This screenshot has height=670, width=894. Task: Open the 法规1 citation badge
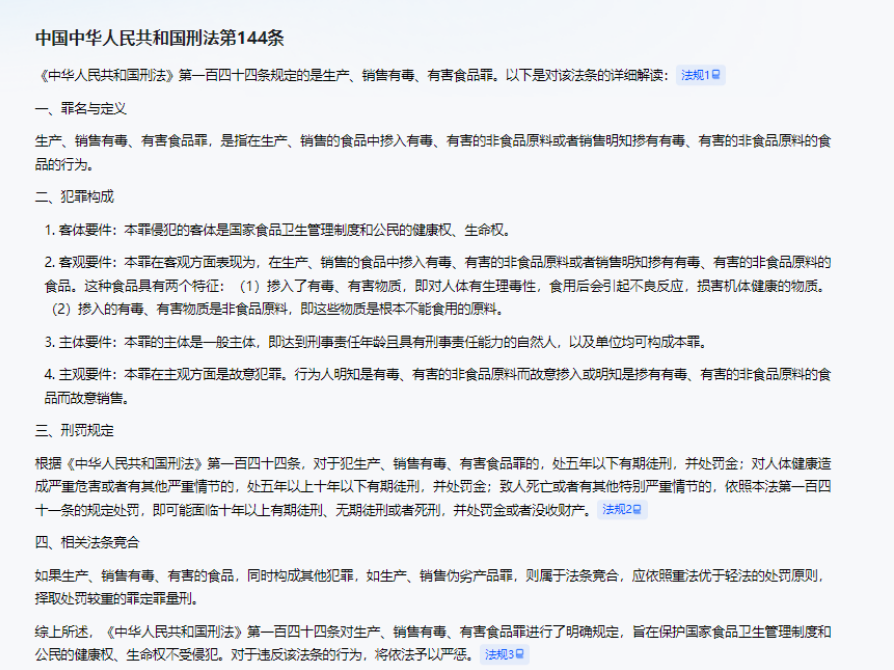700,75
